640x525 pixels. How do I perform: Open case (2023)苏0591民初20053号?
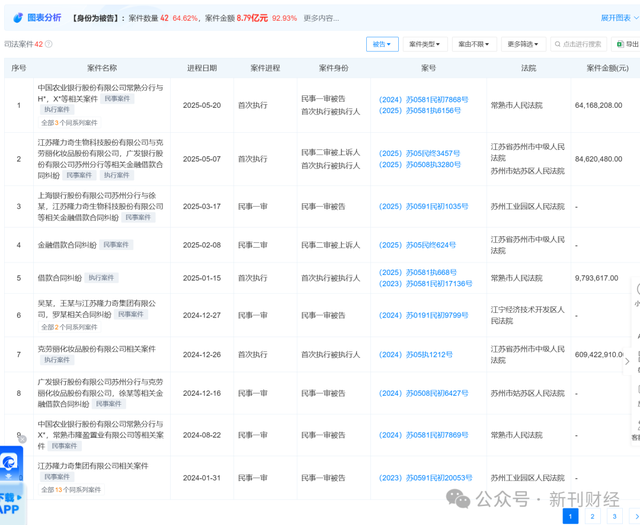point(425,478)
